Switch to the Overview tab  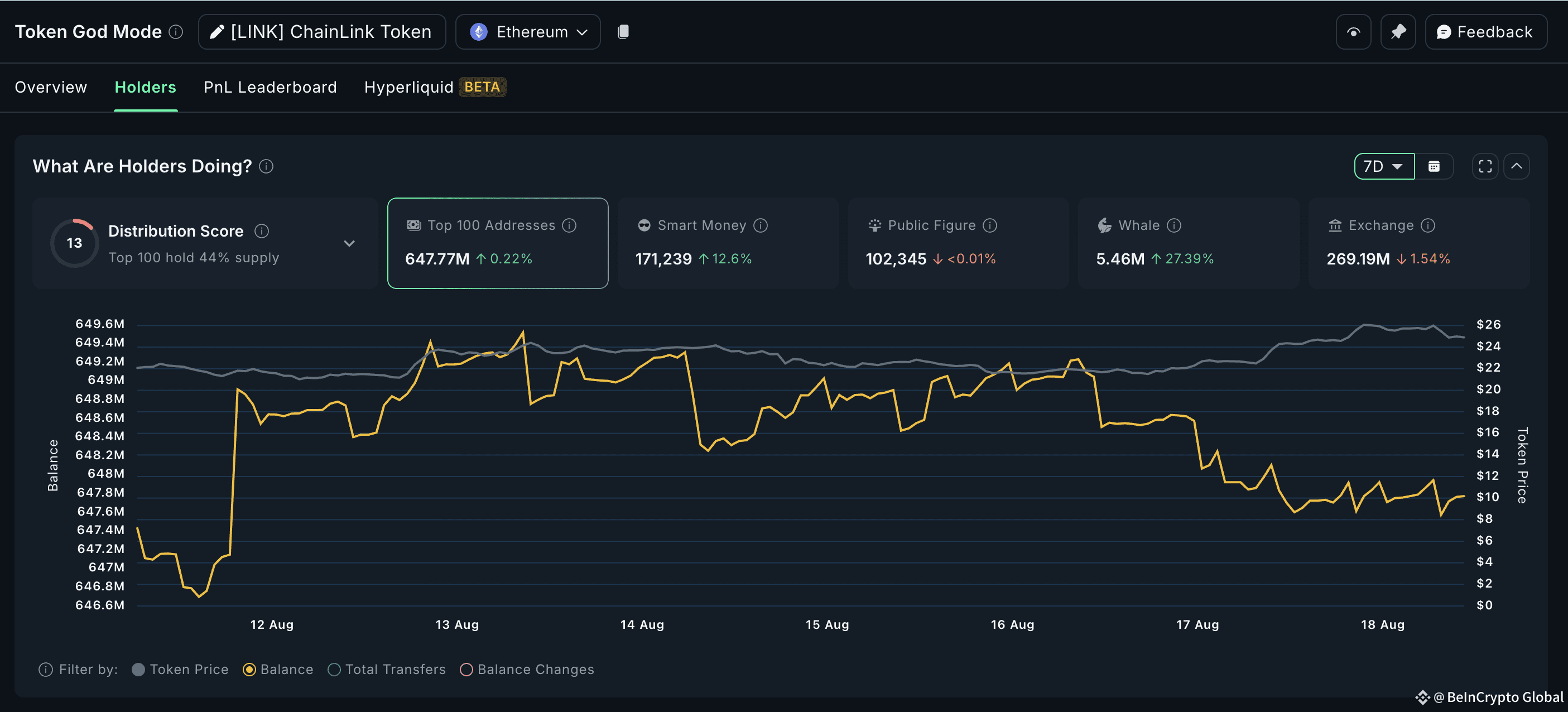point(51,87)
